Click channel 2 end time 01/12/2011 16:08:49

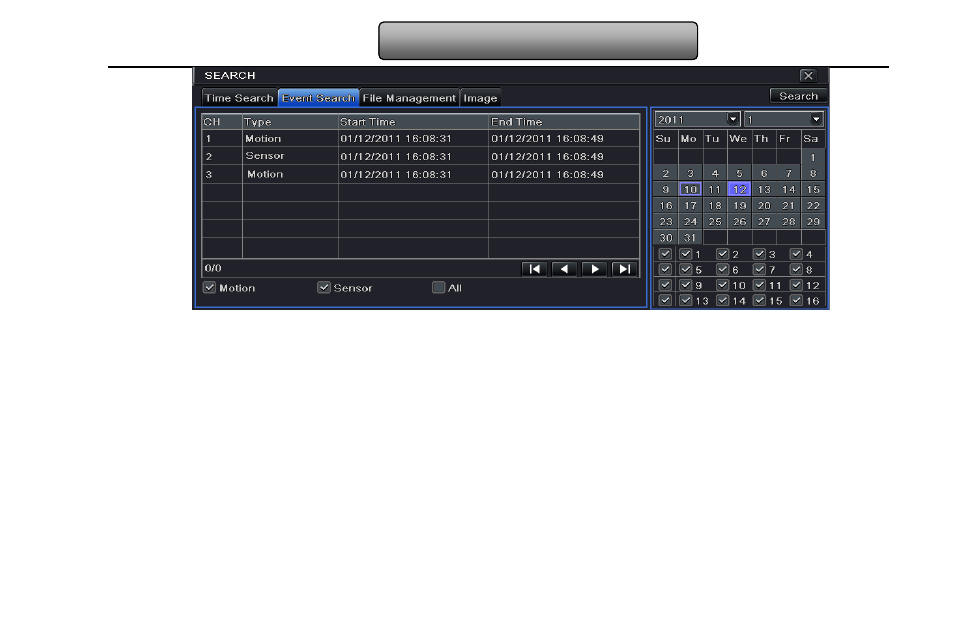click(x=548, y=157)
